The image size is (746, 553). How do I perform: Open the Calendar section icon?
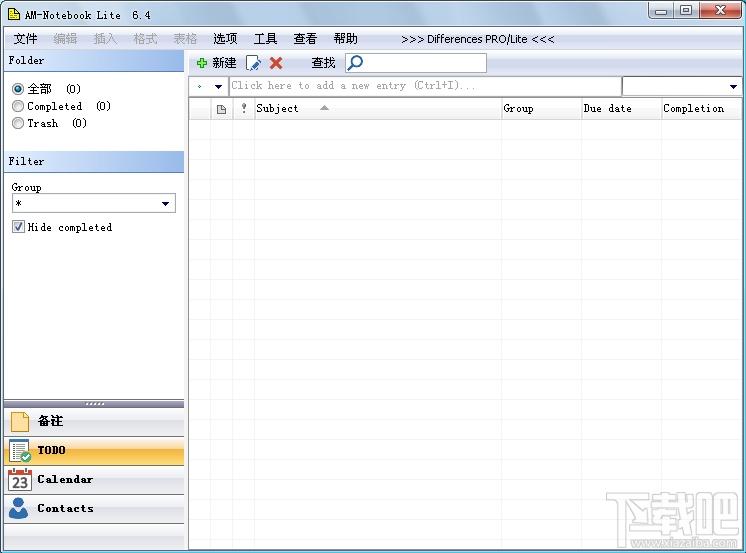pyautogui.click(x=20, y=480)
